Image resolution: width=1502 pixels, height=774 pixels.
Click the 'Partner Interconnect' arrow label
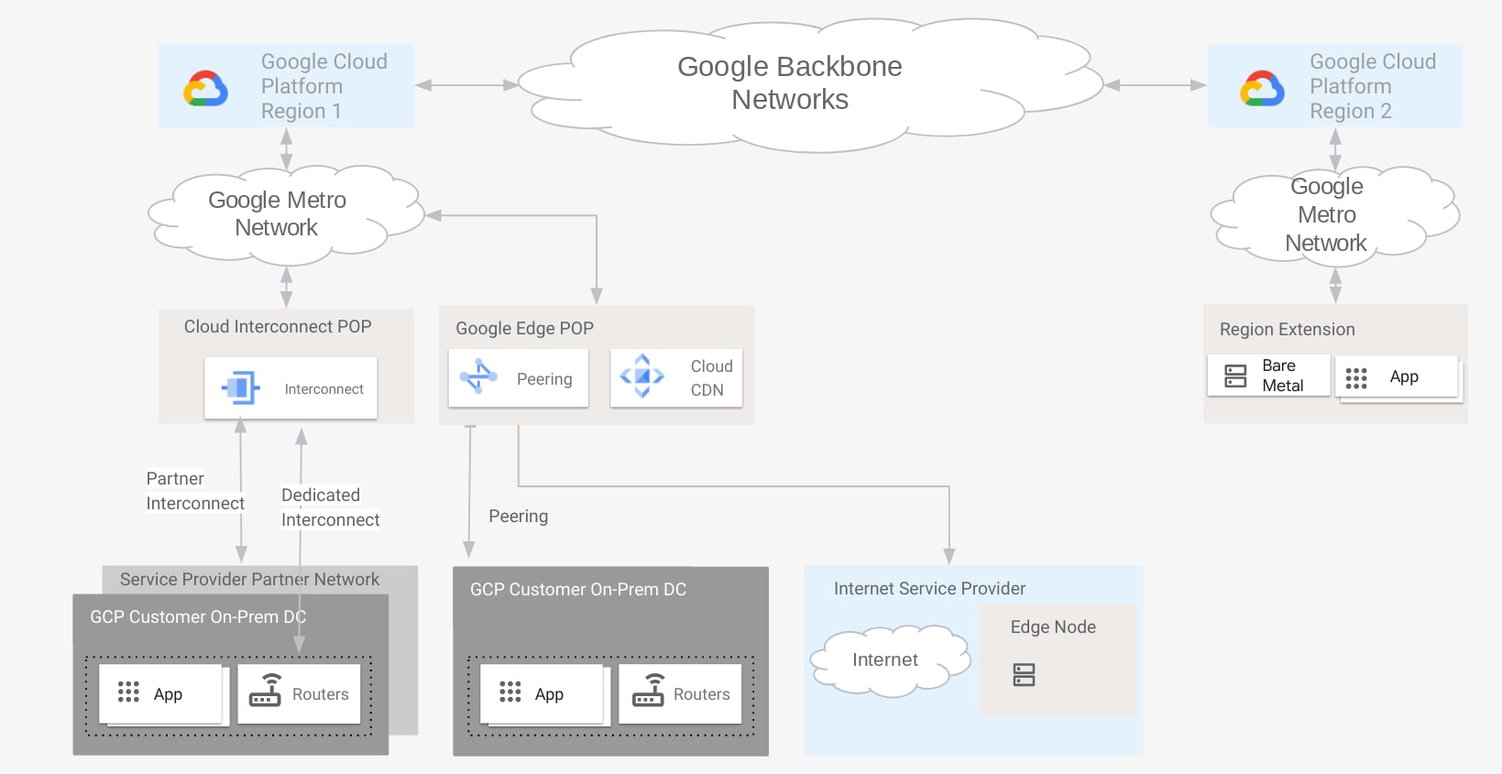tap(195, 491)
